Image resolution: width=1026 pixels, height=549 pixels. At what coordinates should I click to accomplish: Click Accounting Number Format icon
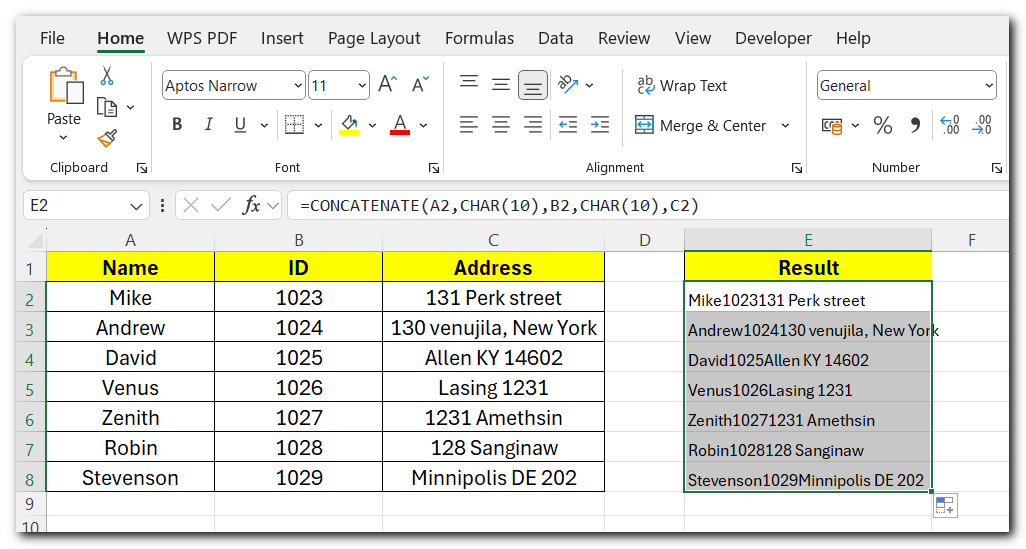(x=832, y=125)
